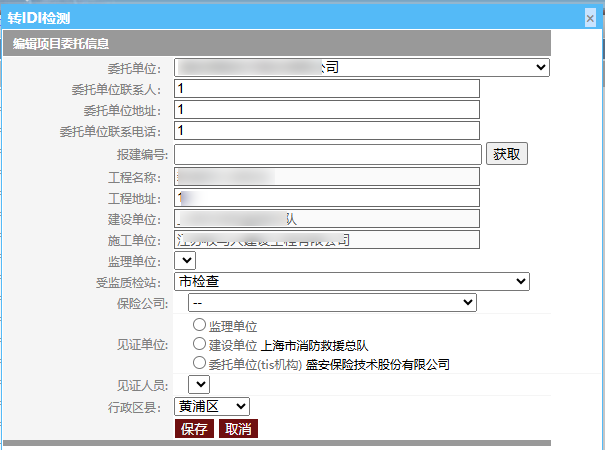The height and width of the screenshot is (450, 605).
Task: Click the 施工单位 text field
Action: coord(327,240)
